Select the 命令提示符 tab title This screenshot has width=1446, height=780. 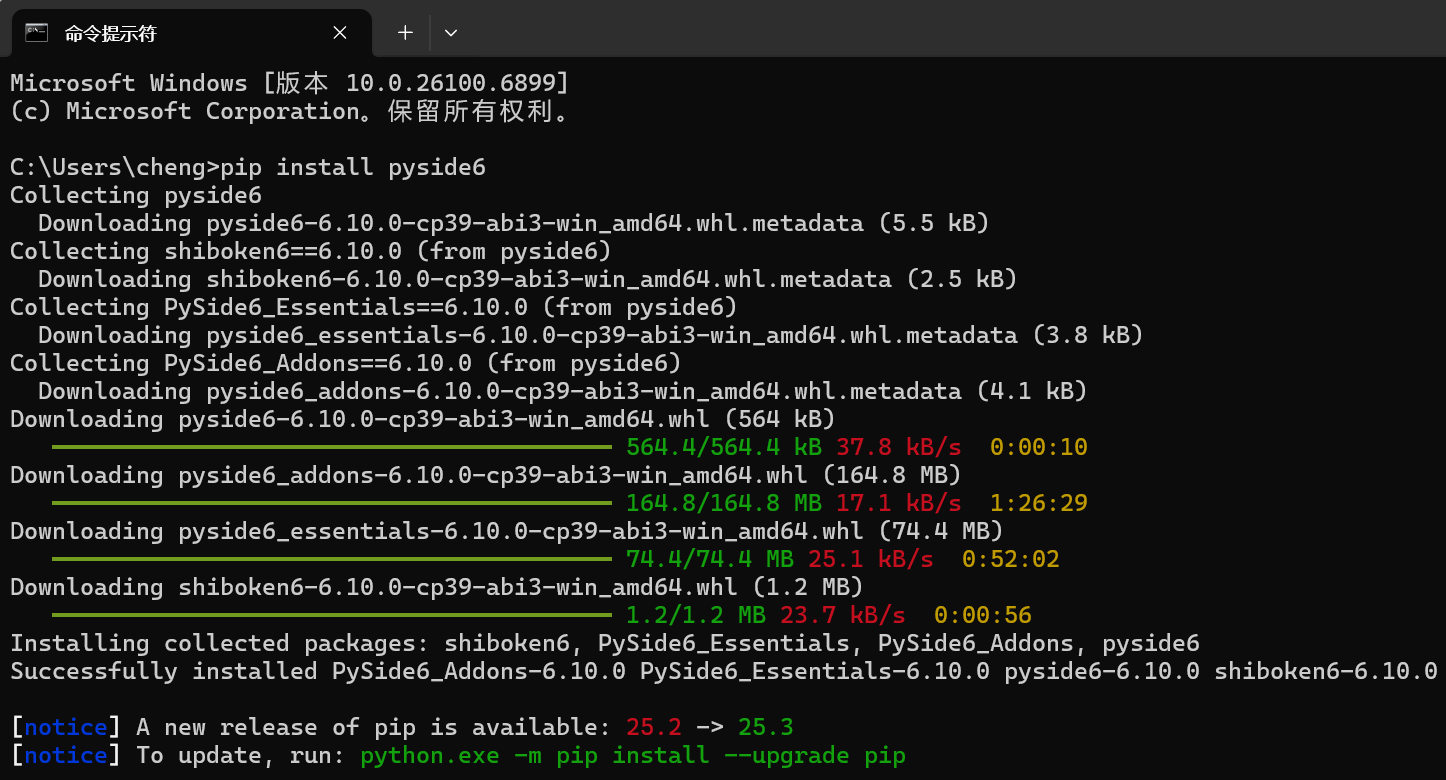(x=111, y=33)
